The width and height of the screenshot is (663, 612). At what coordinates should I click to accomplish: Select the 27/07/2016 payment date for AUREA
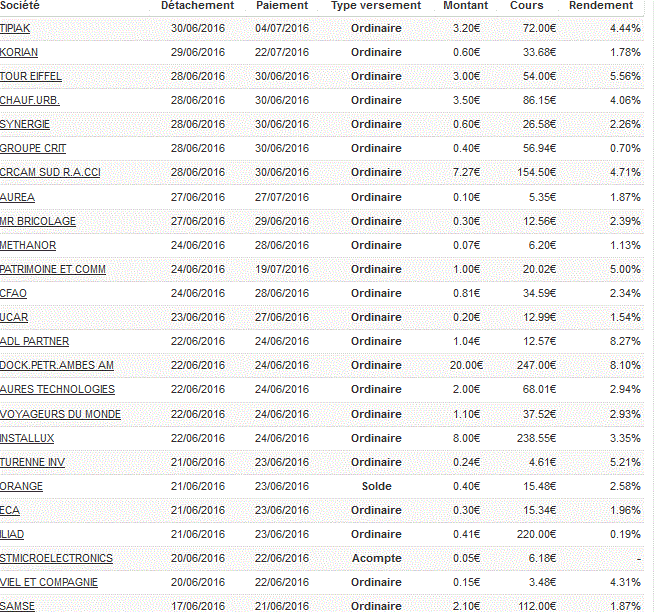(x=282, y=198)
